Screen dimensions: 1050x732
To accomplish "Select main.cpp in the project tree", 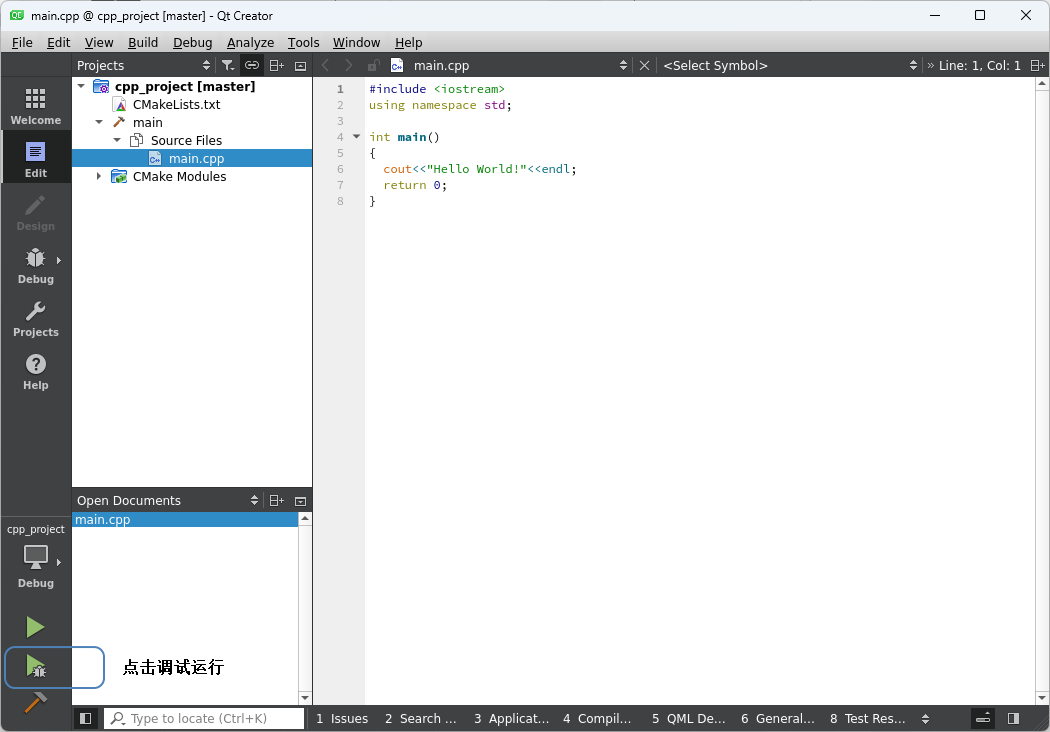I will coord(196,158).
